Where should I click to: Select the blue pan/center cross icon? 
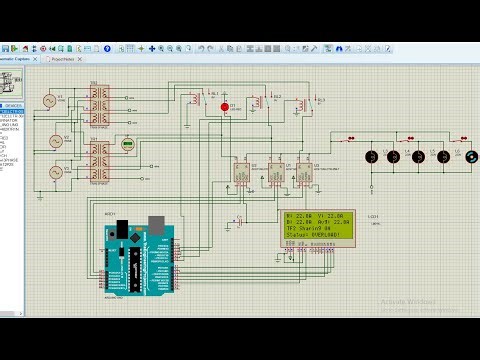click(x=152, y=49)
